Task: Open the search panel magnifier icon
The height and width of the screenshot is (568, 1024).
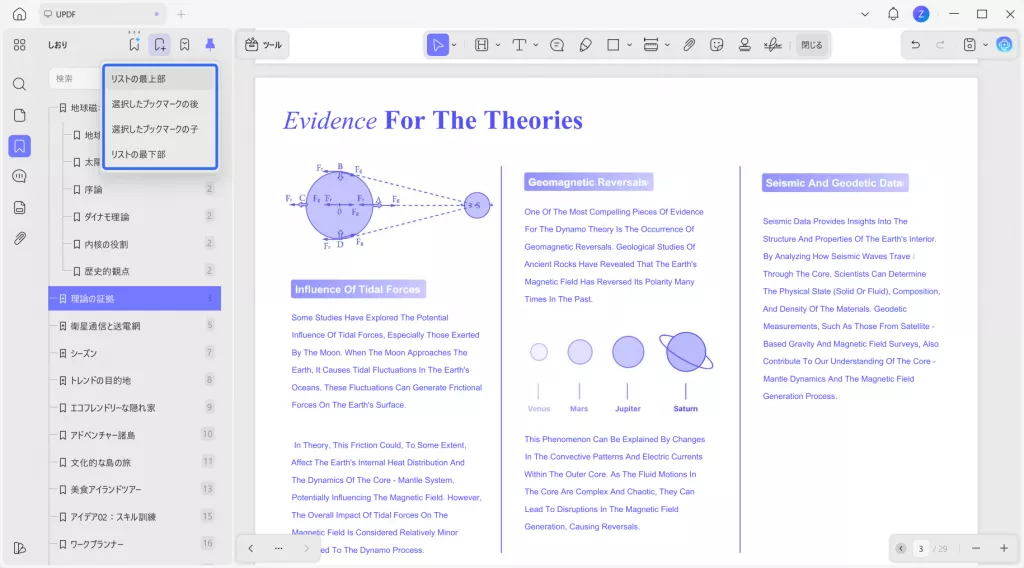Action: 20,84
